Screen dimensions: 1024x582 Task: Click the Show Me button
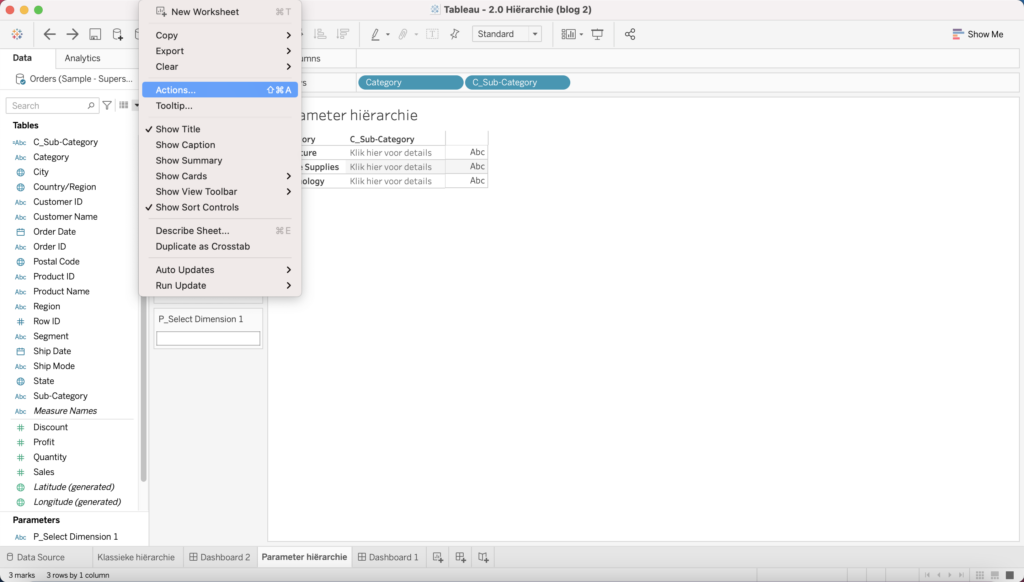pos(977,34)
